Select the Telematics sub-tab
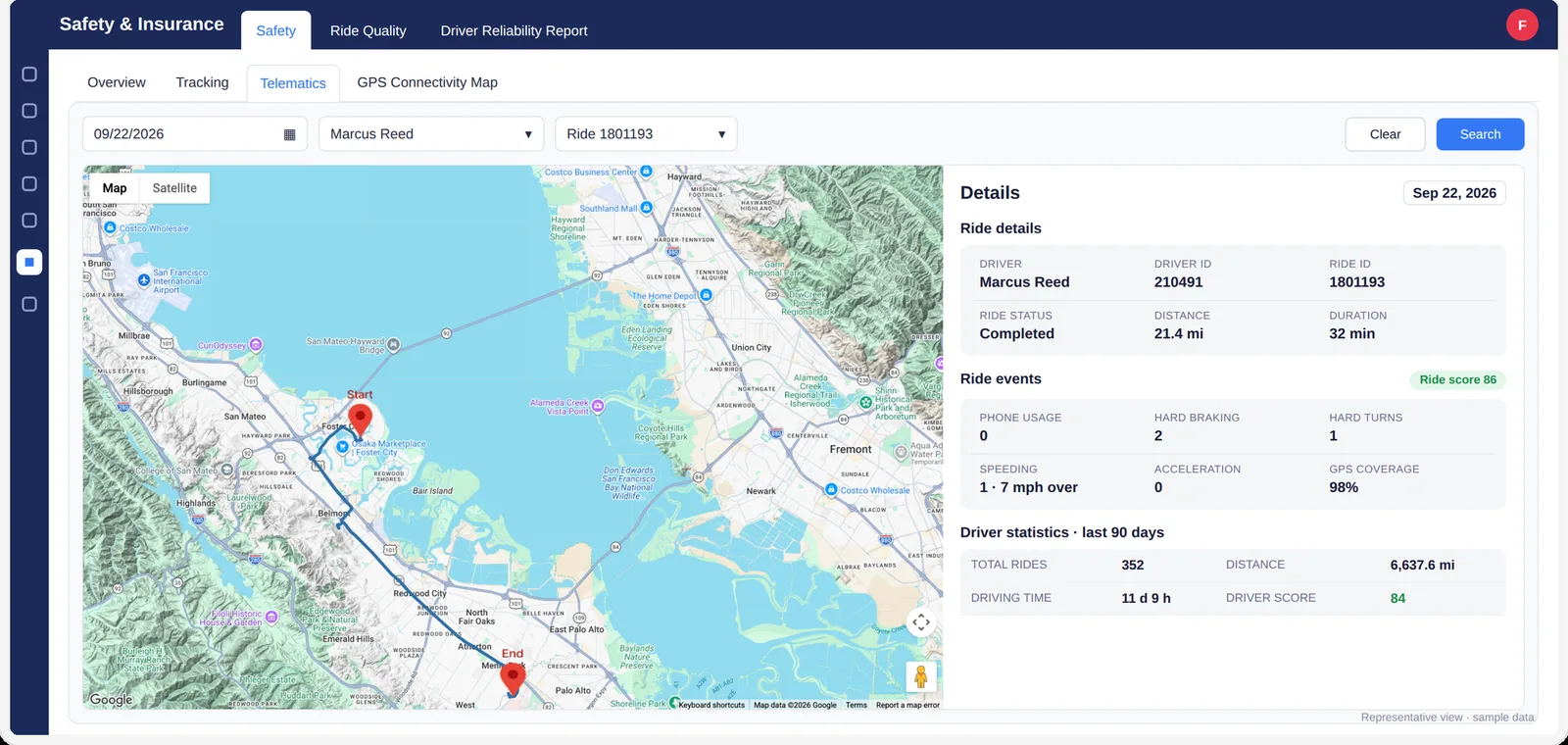This screenshot has height=745, width=1568. click(293, 83)
